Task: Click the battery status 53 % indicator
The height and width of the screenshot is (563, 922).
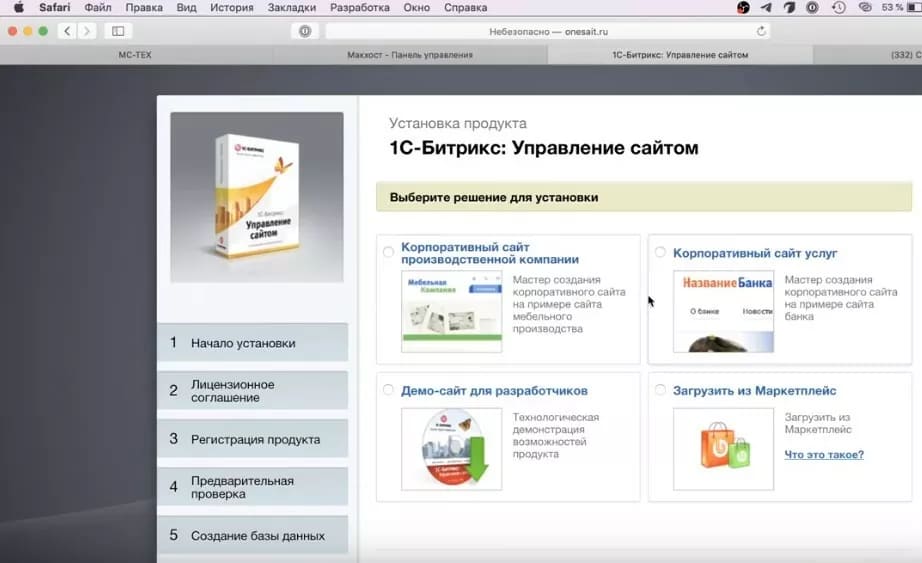Action: [x=901, y=8]
